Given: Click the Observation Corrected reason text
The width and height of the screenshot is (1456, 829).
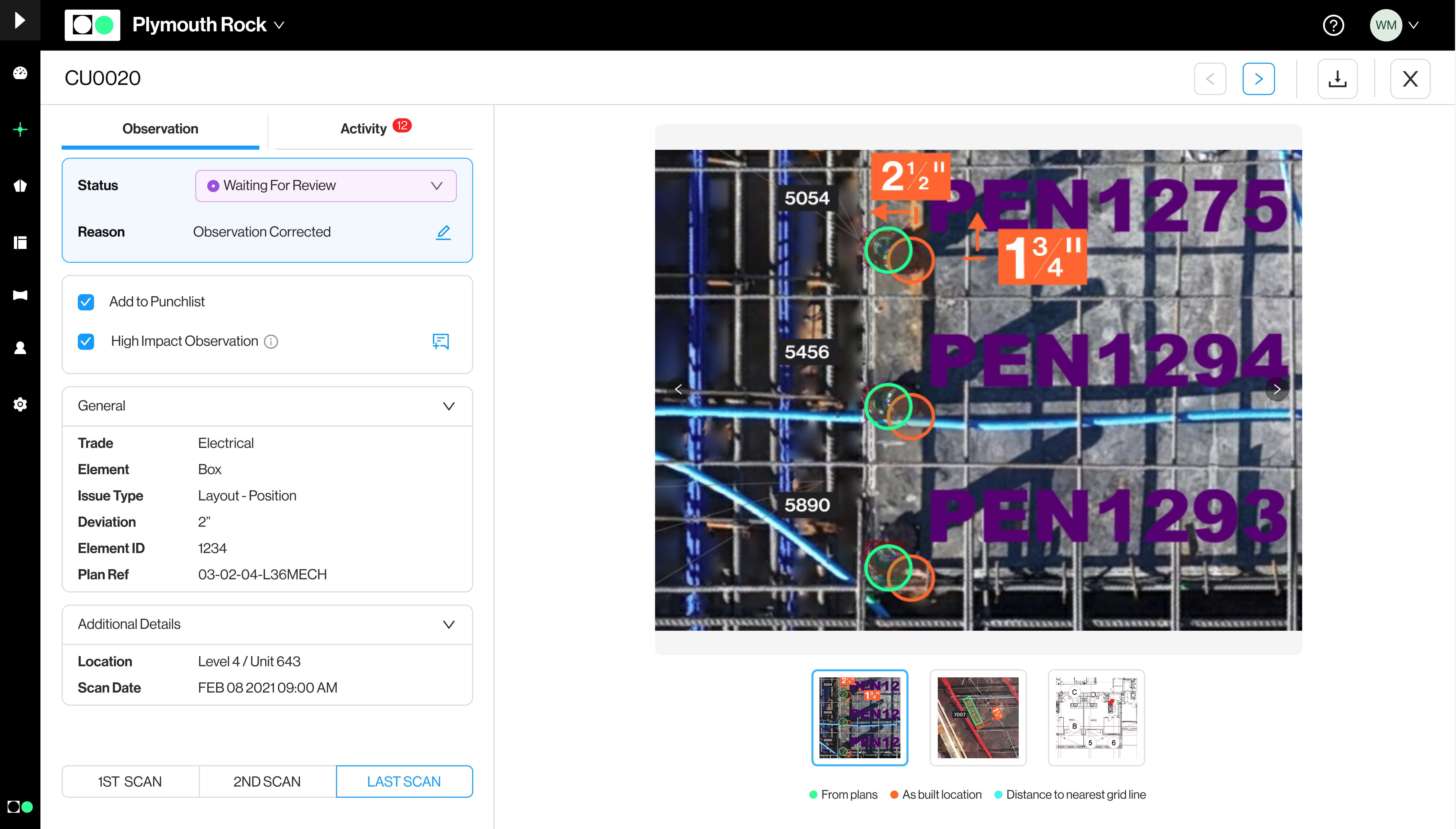Looking at the screenshot, I should [262, 232].
